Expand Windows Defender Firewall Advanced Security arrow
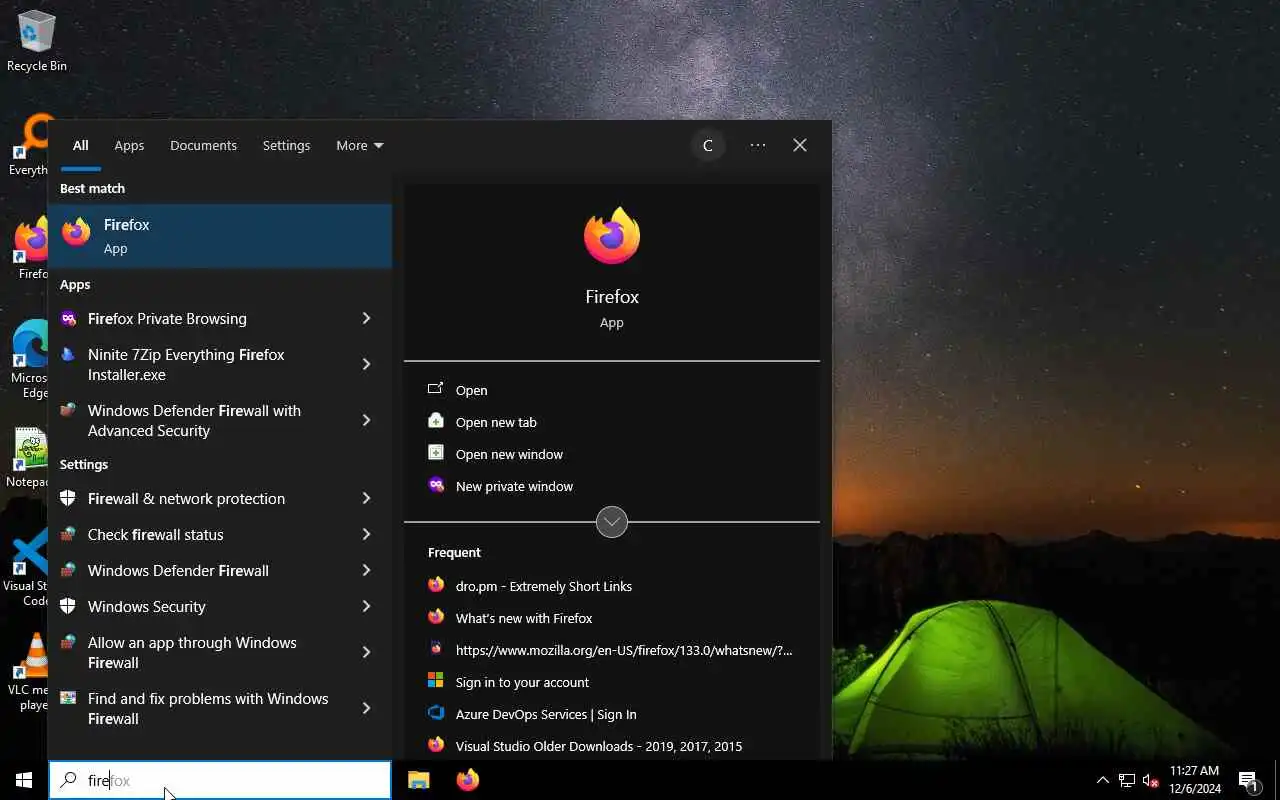The height and width of the screenshot is (800, 1280). point(366,420)
